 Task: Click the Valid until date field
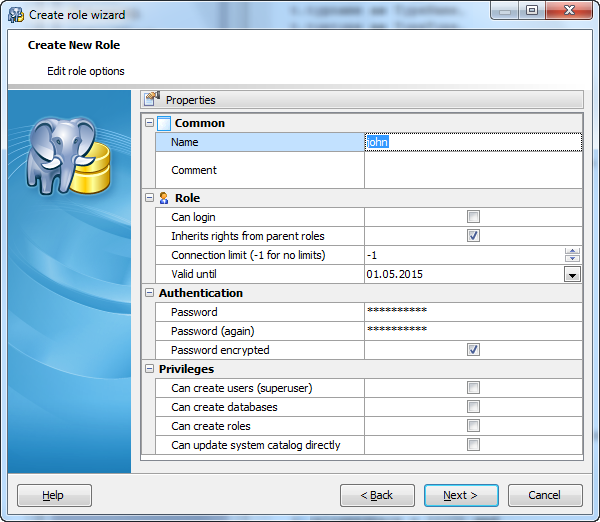[464, 274]
